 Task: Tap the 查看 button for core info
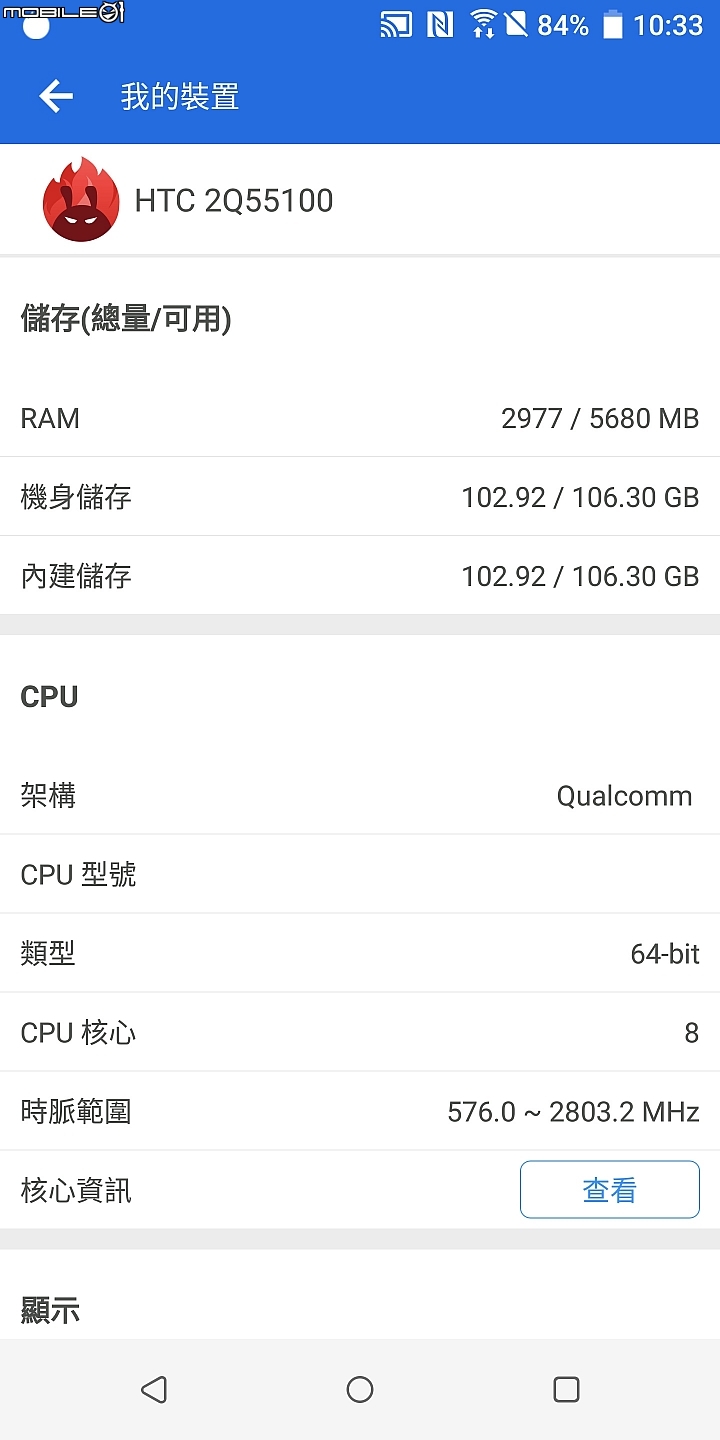[610, 1190]
